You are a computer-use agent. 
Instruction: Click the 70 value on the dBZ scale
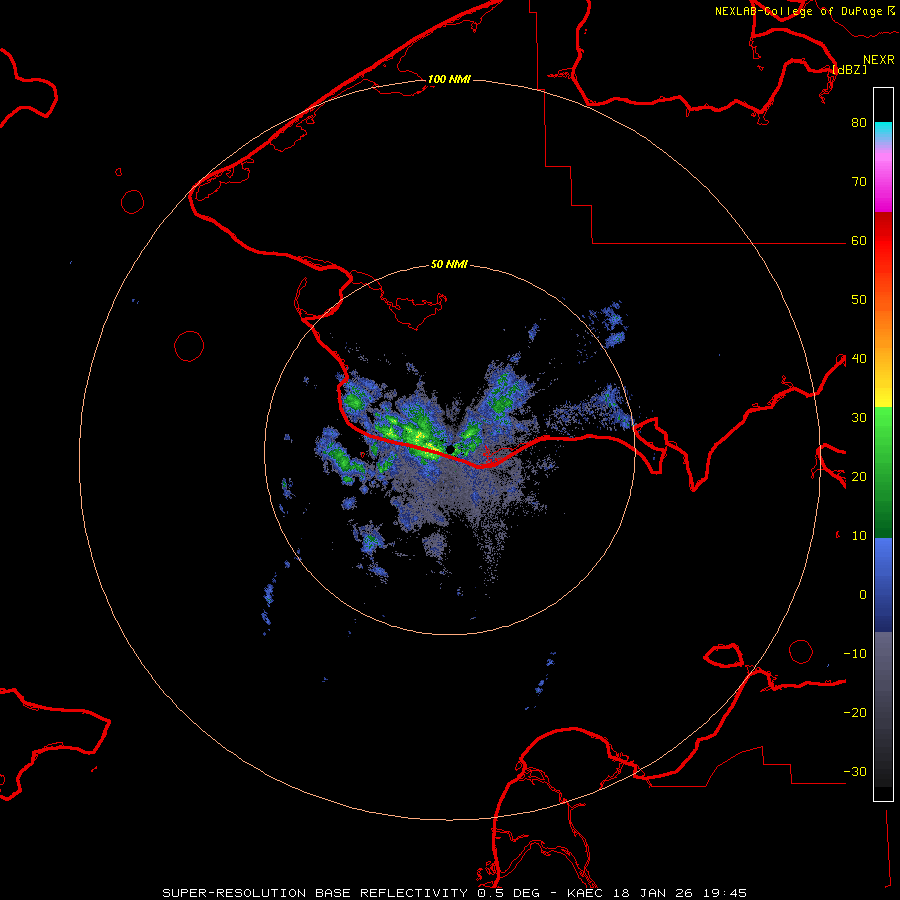coord(859,181)
